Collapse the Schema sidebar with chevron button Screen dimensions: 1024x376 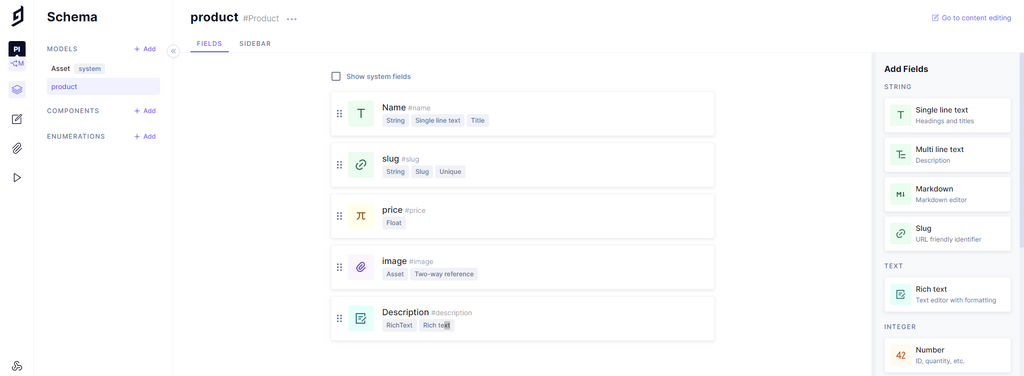click(173, 51)
